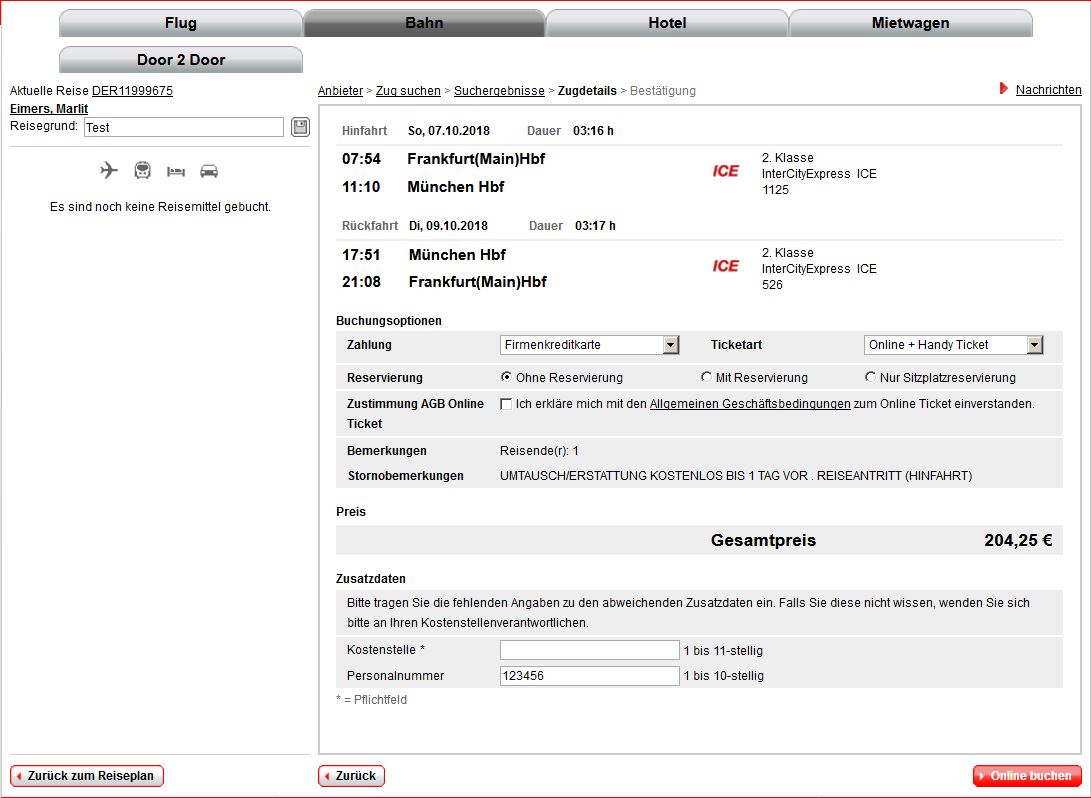1091x798 pixels.
Task: Click the Online buchen button
Action: tap(1027, 776)
